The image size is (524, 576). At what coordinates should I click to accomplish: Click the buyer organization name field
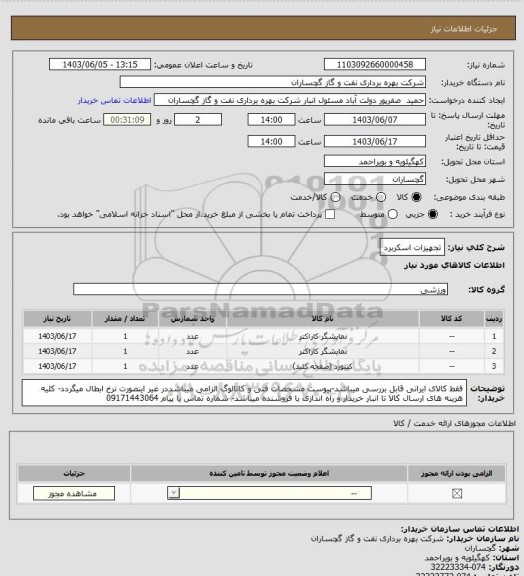(273, 82)
